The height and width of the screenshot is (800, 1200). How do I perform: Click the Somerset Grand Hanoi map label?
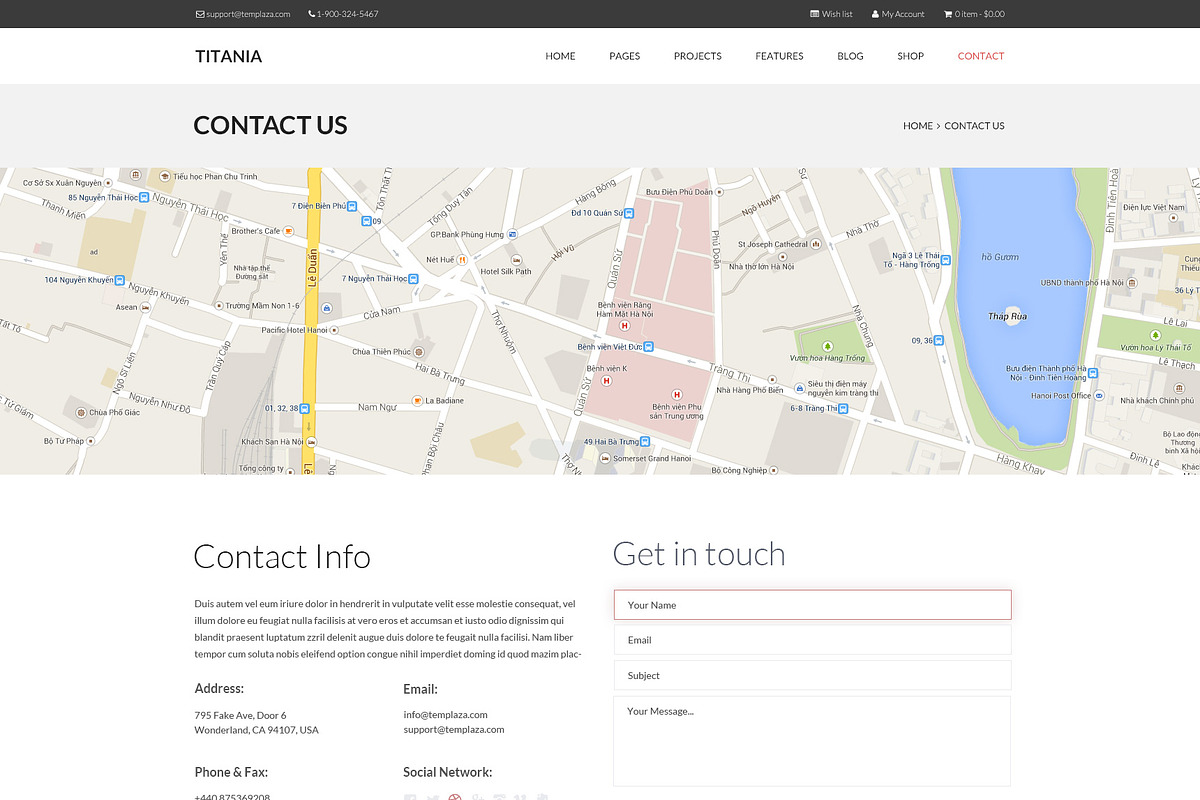[652, 458]
